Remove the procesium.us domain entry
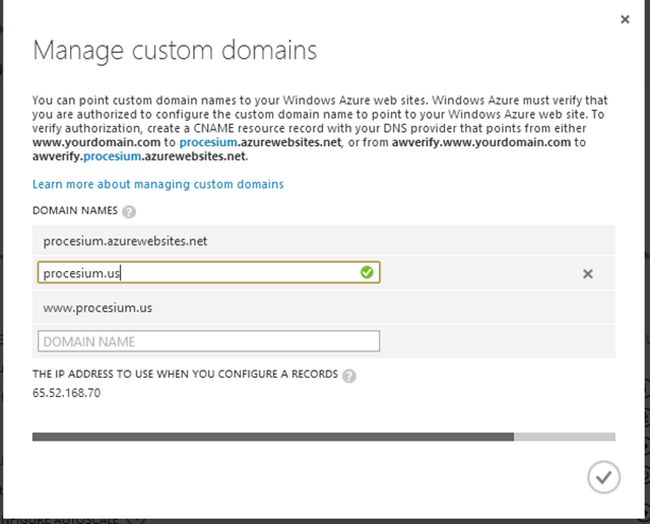 [x=587, y=274]
